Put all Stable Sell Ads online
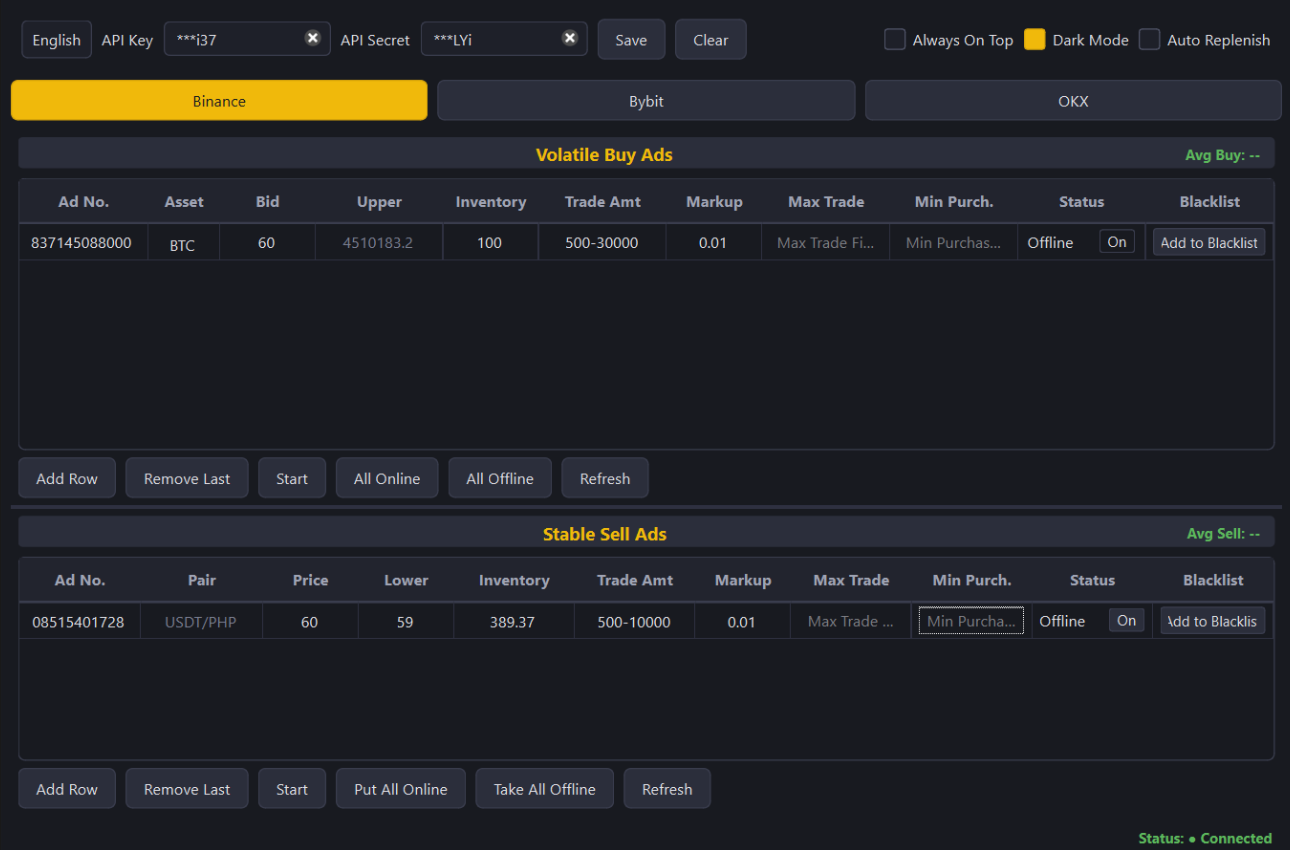The image size is (1290, 850). 400,788
